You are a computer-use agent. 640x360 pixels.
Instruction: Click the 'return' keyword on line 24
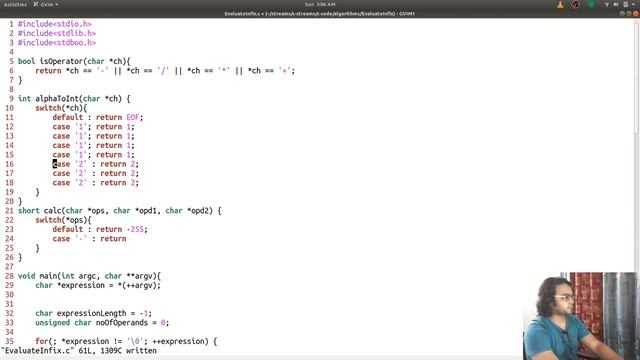[113, 239]
